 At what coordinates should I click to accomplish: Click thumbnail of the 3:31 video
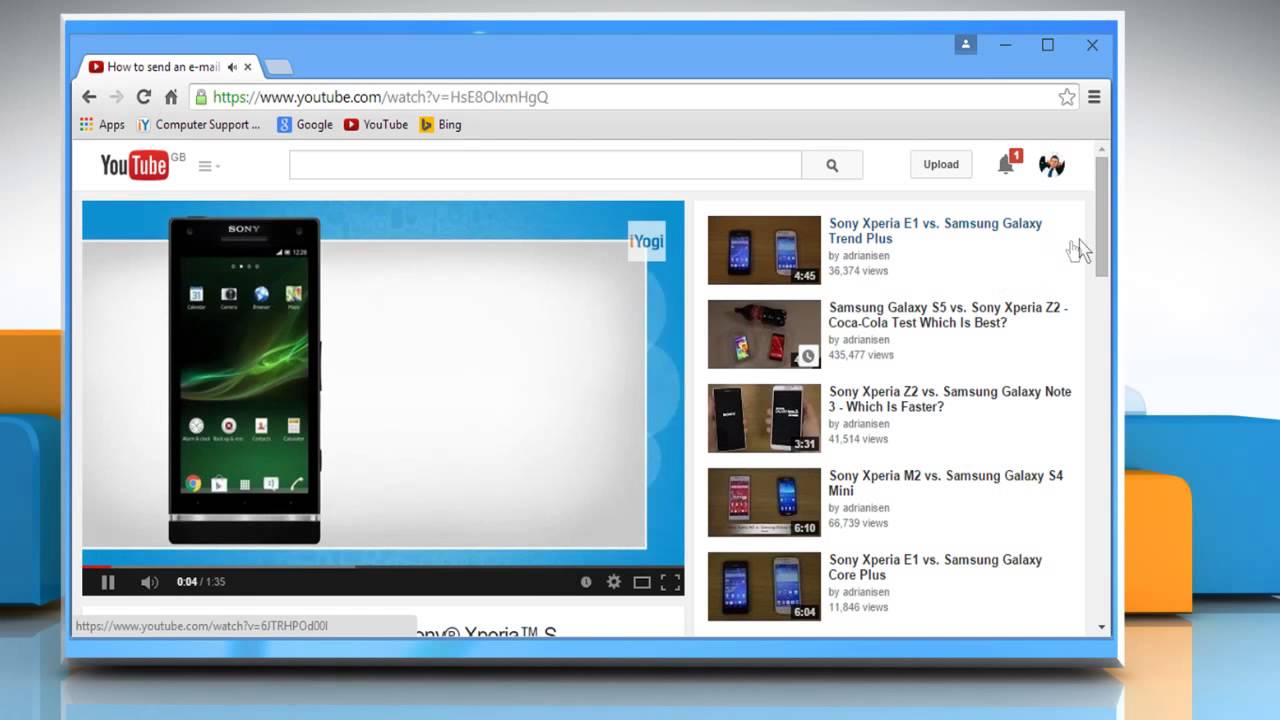(x=764, y=418)
